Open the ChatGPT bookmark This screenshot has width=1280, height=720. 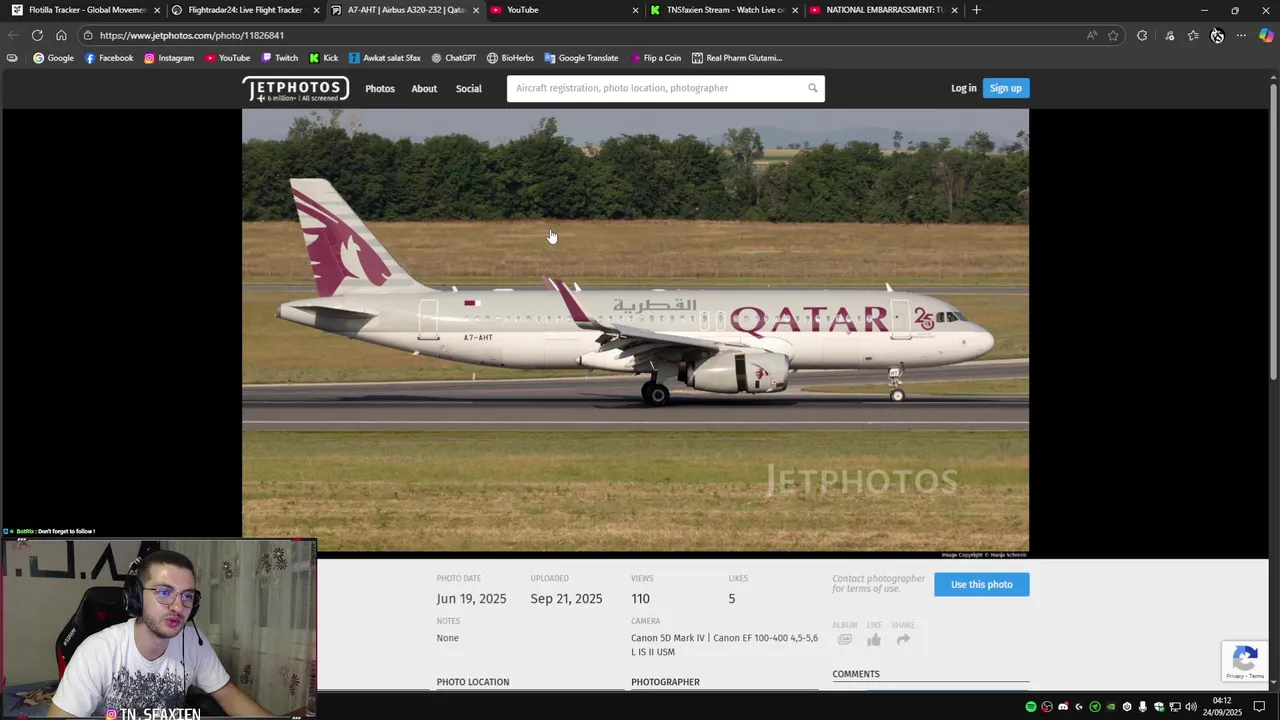[453, 58]
